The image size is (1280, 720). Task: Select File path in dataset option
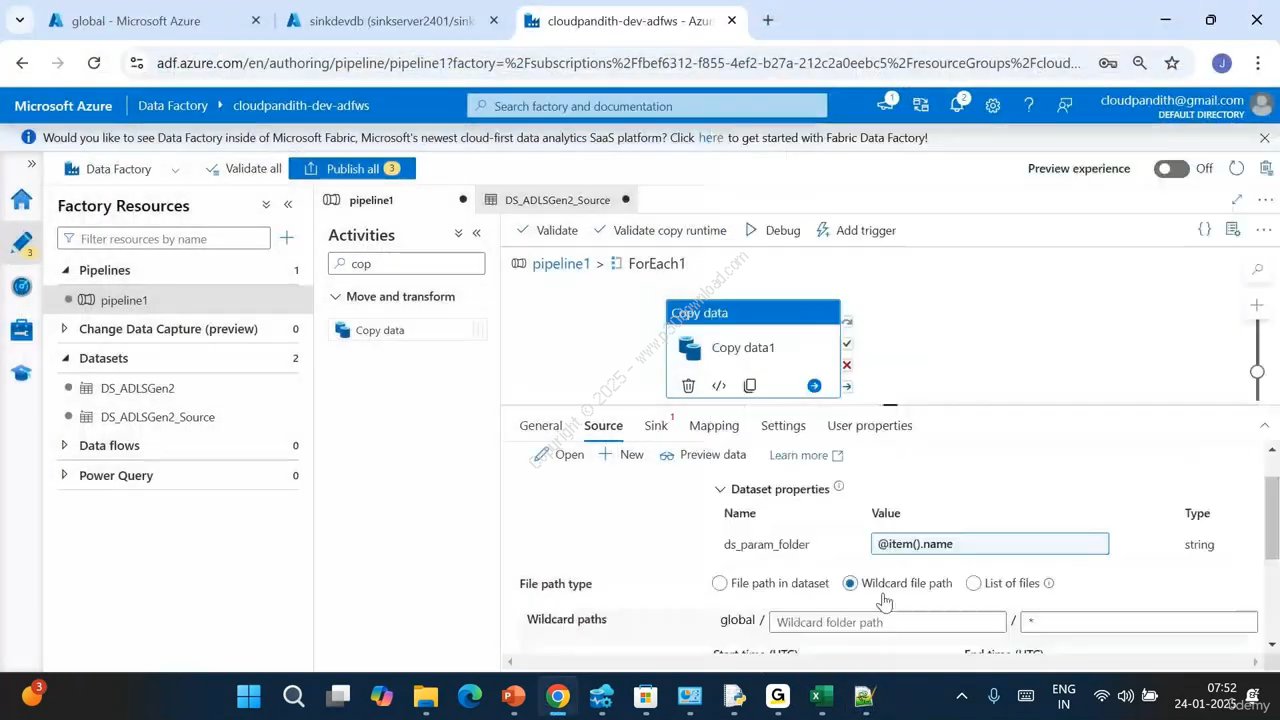[720, 583]
